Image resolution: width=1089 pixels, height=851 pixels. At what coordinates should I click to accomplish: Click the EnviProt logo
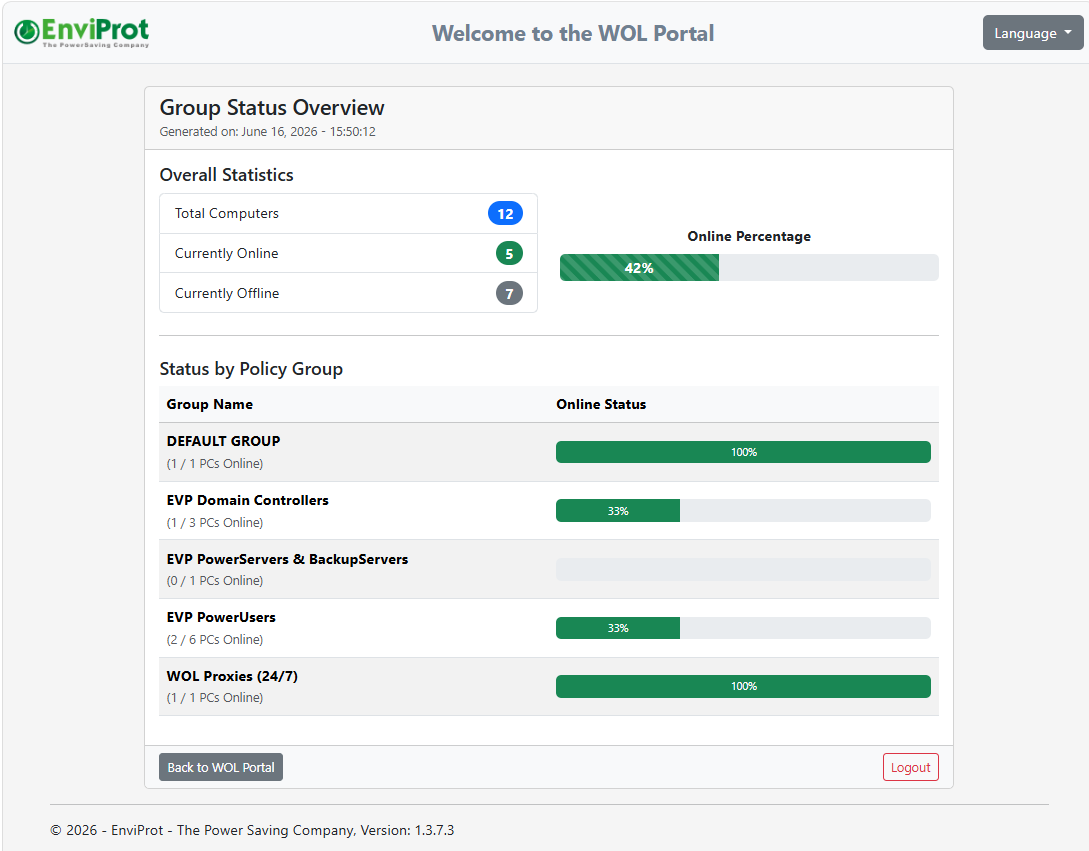(x=81, y=32)
